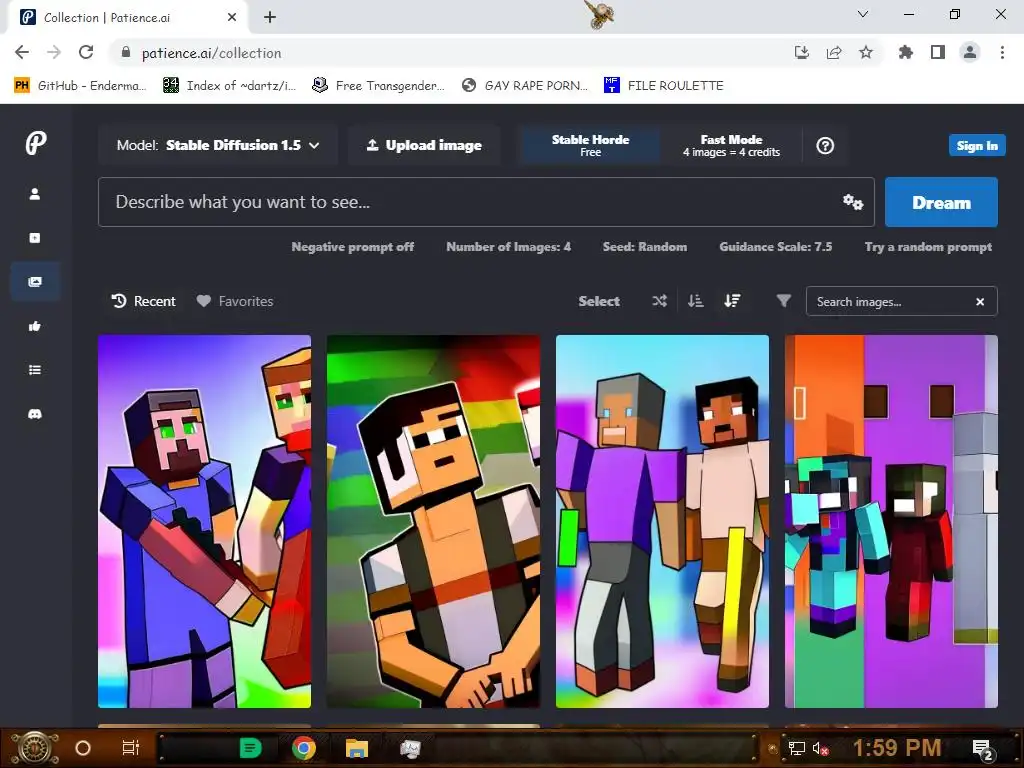1024x768 pixels.
Task: Open the green notes app on taskbar
Action: (x=251, y=748)
